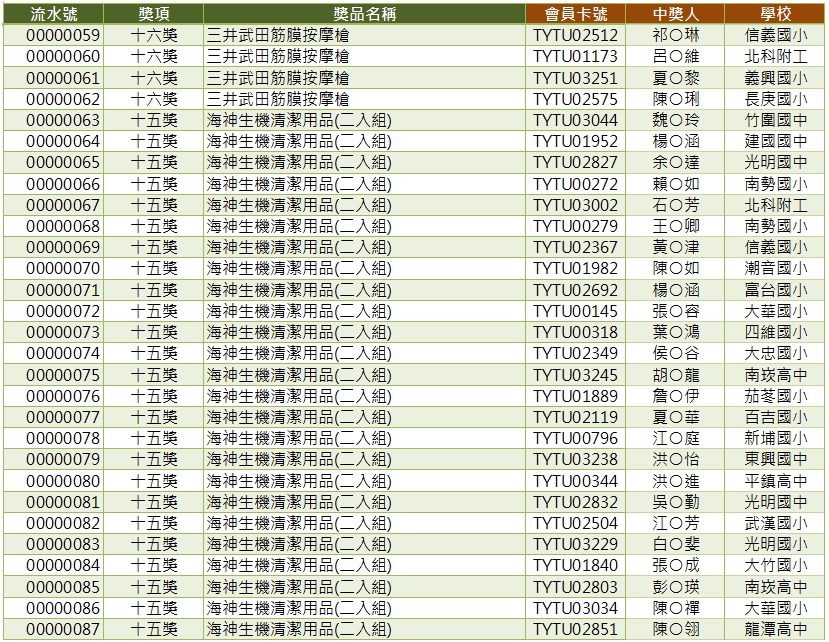
Task: Select winner name 呂○維
Action: click(676, 57)
